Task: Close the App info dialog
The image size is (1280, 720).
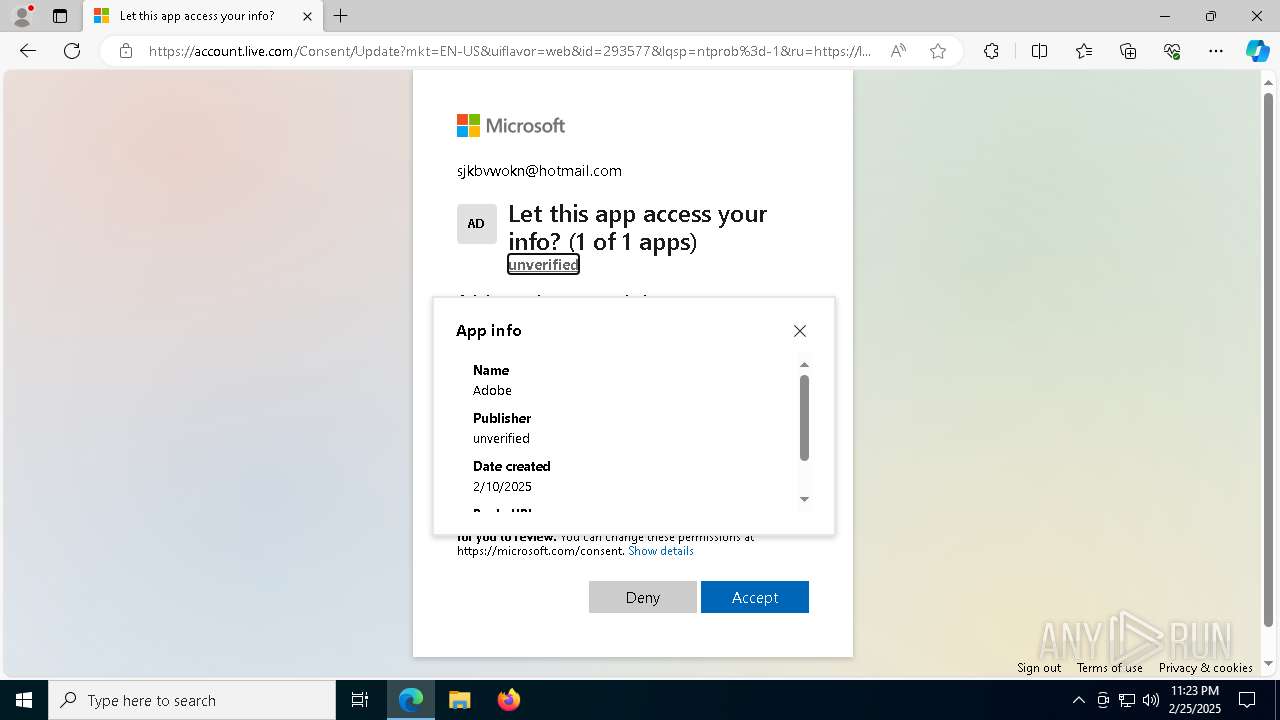Action: pos(800,331)
